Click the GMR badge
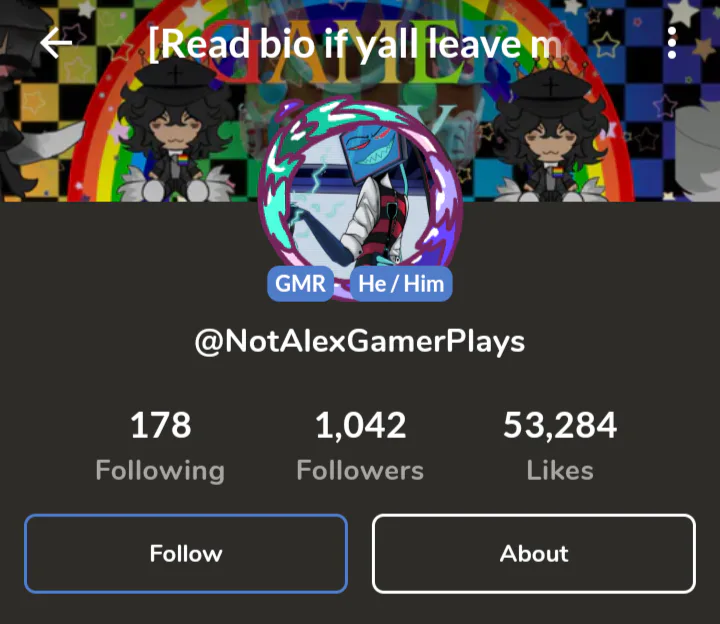720x624 pixels. [x=300, y=283]
